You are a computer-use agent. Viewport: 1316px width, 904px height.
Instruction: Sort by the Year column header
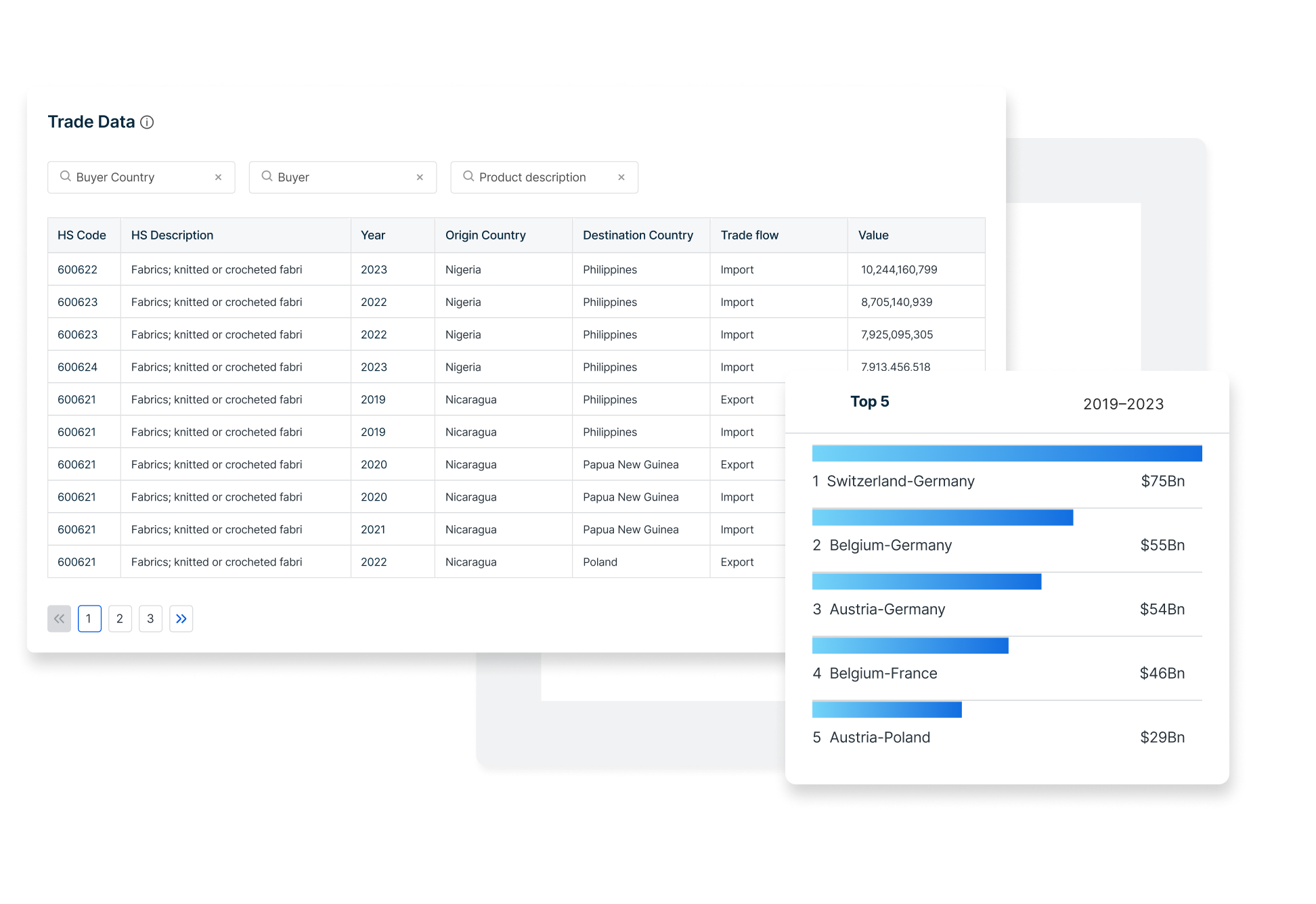(x=373, y=235)
